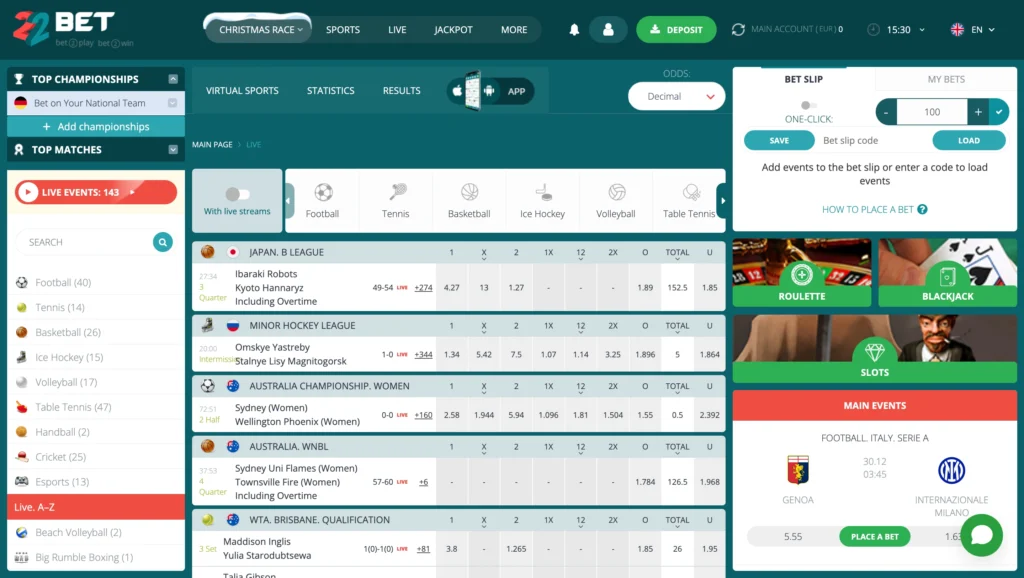The width and height of the screenshot is (1024, 578).
Task: Open Results section
Action: point(402,91)
